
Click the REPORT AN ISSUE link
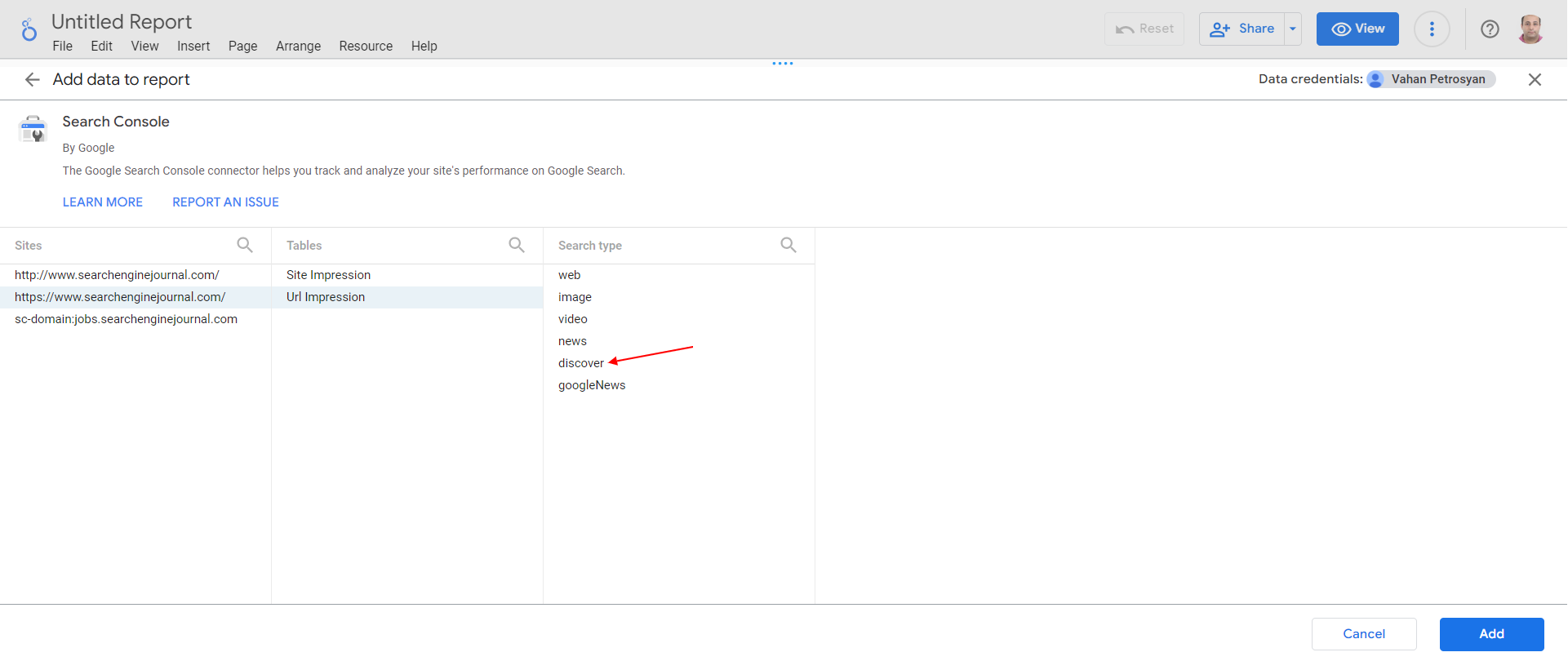[x=225, y=202]
